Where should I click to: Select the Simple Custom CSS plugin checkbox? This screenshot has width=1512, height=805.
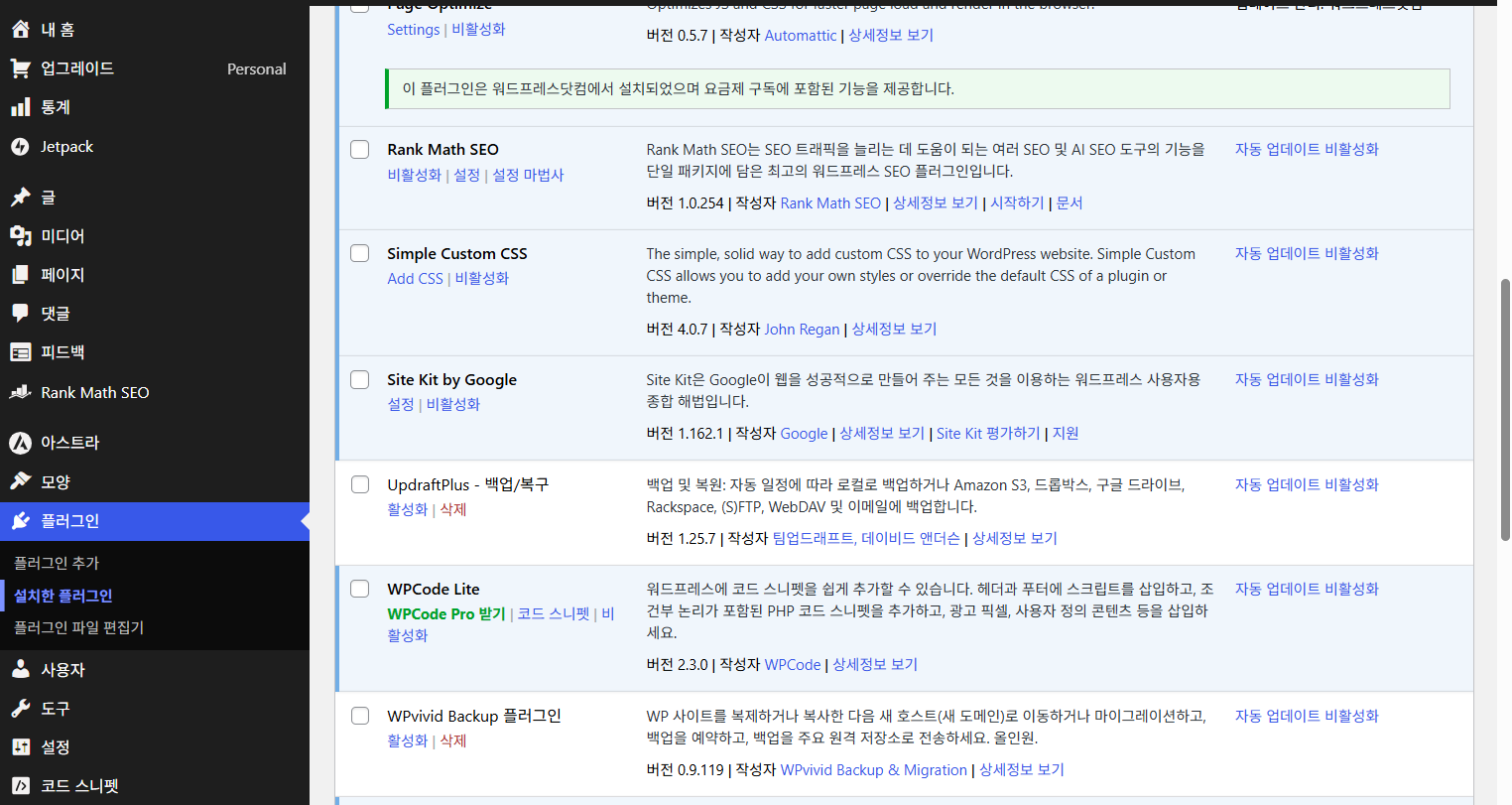tap(360, 253)
